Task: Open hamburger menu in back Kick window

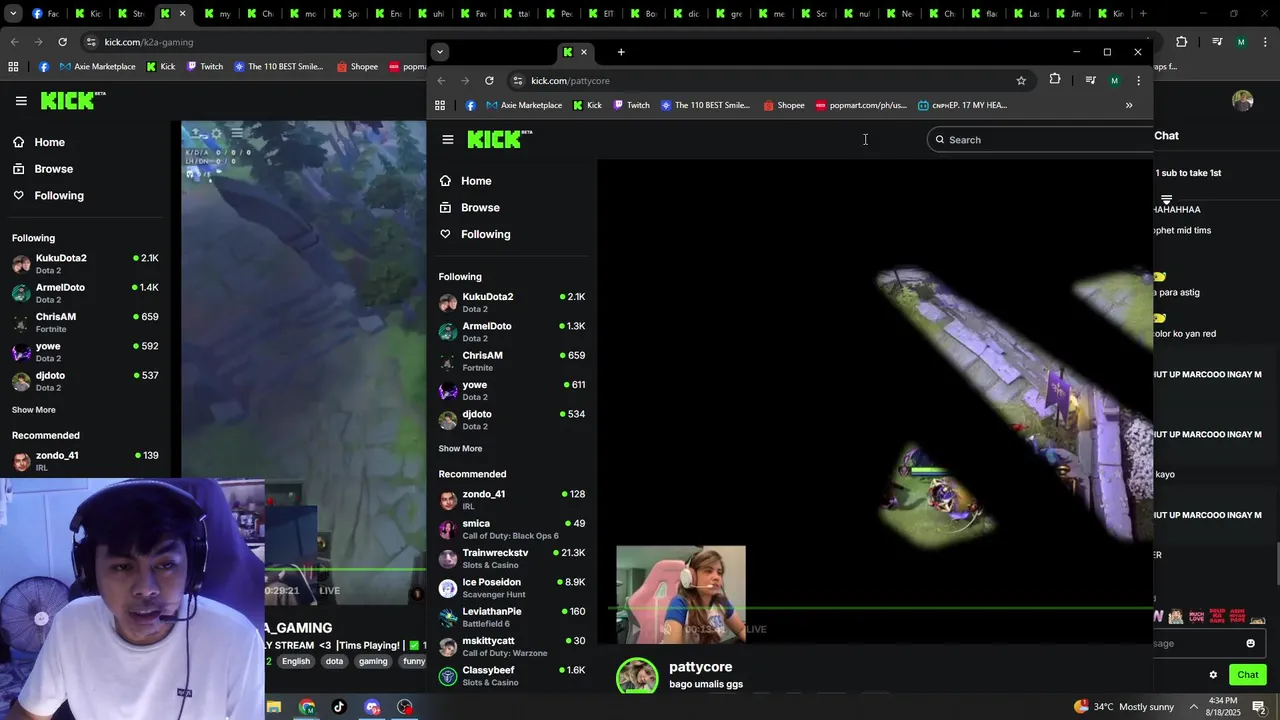Action: coord(21,101)
